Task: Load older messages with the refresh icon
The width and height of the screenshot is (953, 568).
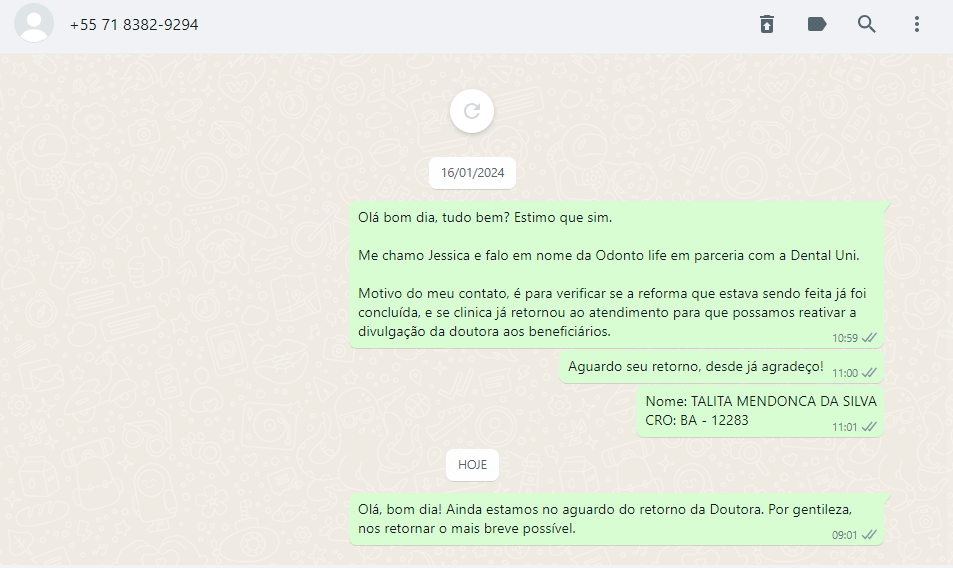Action: pos(472,111)
